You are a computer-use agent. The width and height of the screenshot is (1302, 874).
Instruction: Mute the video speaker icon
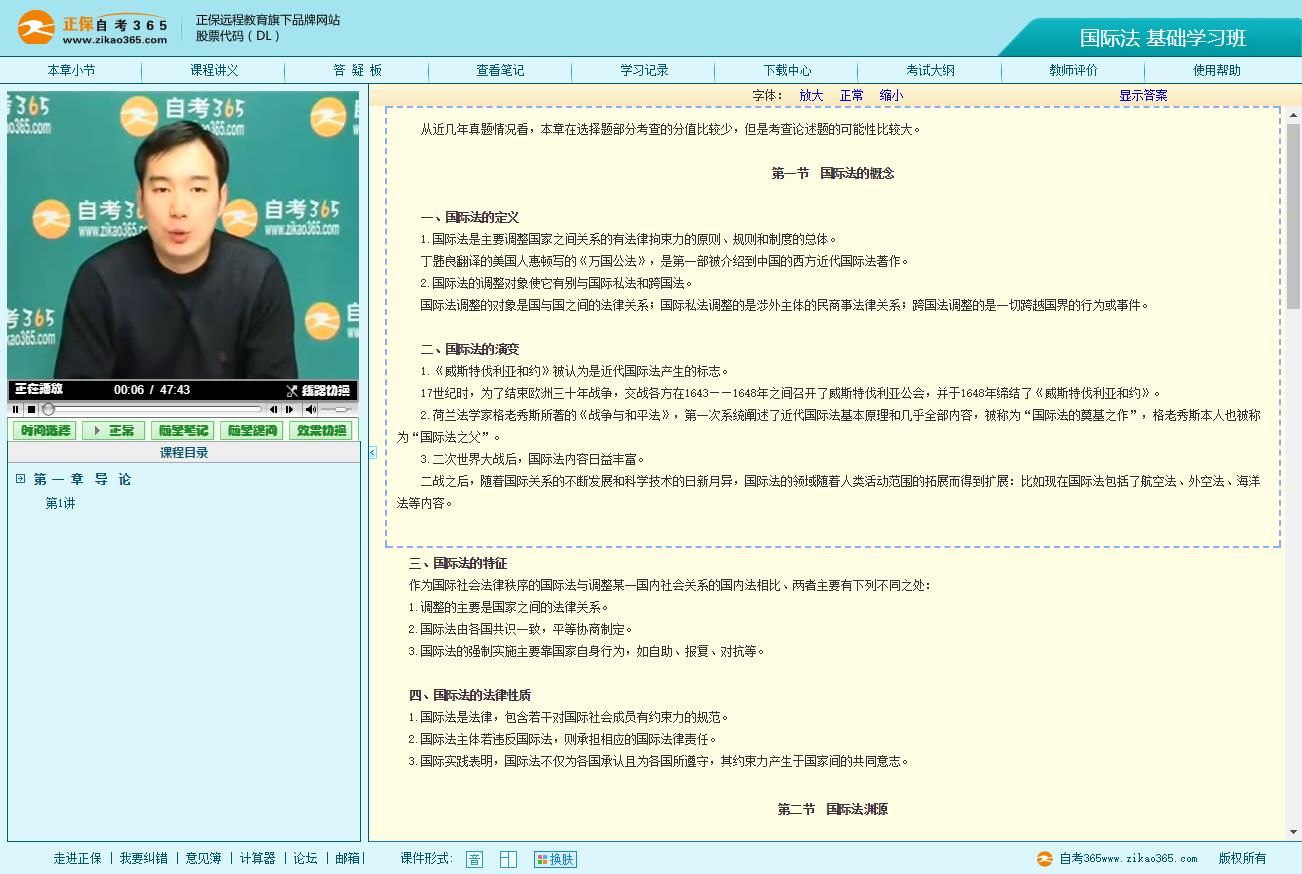coord(311,409)
